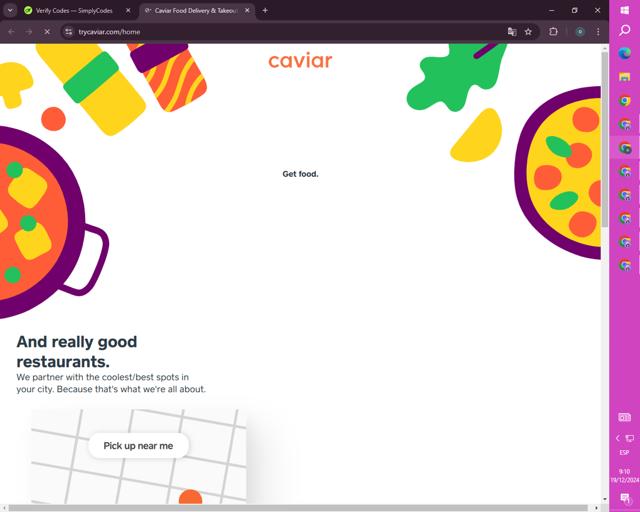The height and width of the screenshot is (512, 640).
Task: Open Windows search from taskbar
Action: 624,30
